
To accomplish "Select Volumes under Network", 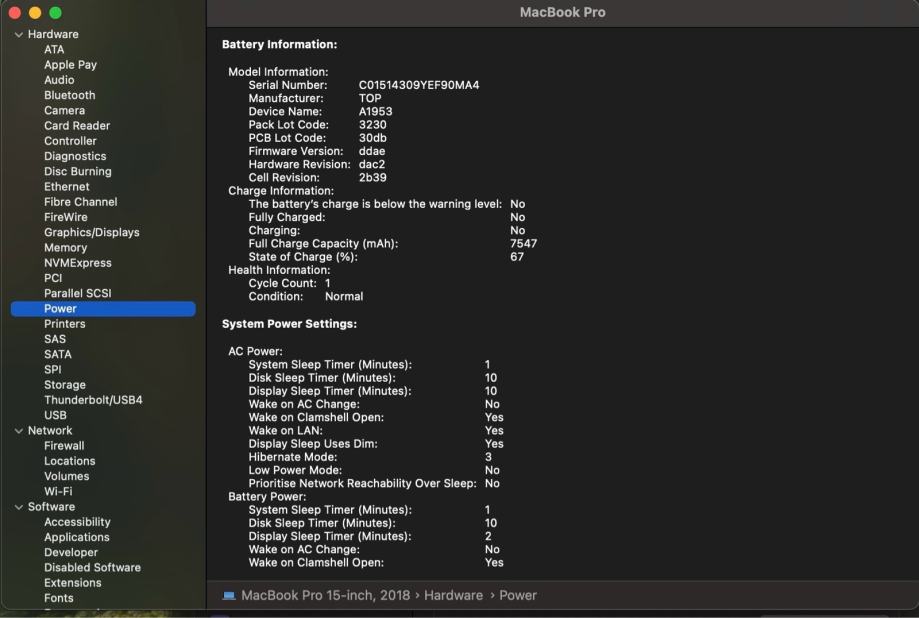I will [66, 477].
